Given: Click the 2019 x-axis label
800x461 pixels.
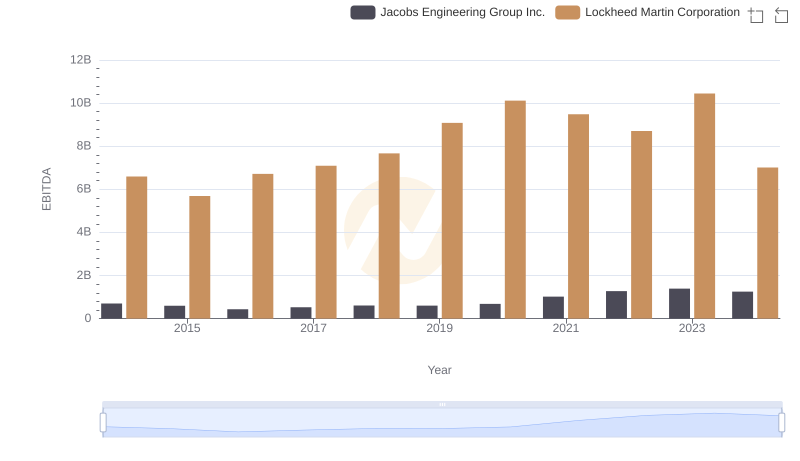Looking at the screenshot, I should pyautogui.click(x=439, y=328).
